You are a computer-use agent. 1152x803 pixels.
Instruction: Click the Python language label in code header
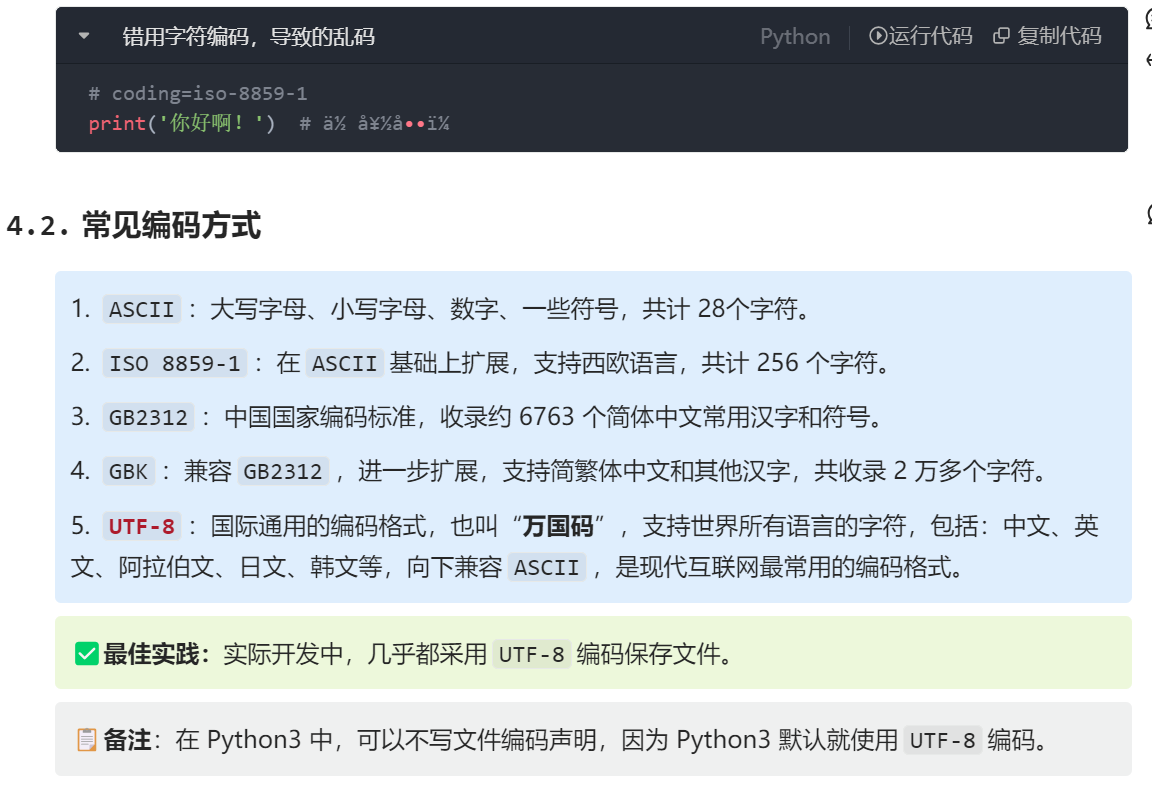(795, 37)
